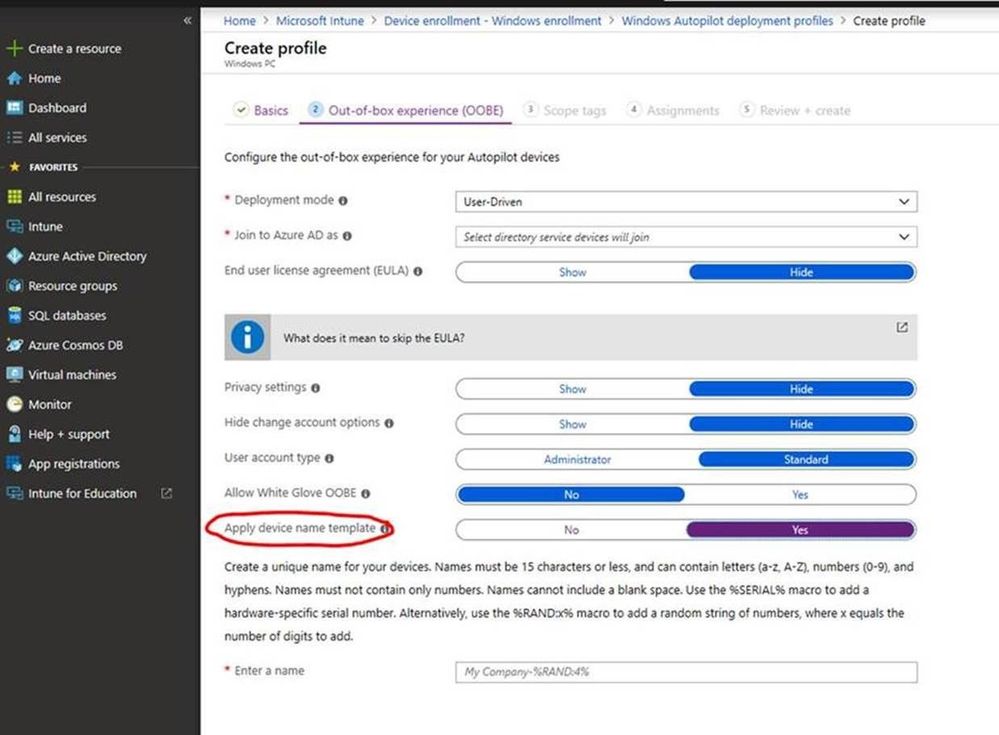Screen dimensions: 999x735
Task: Click the Deployment mode info icon
Action: tap(343, 201)
